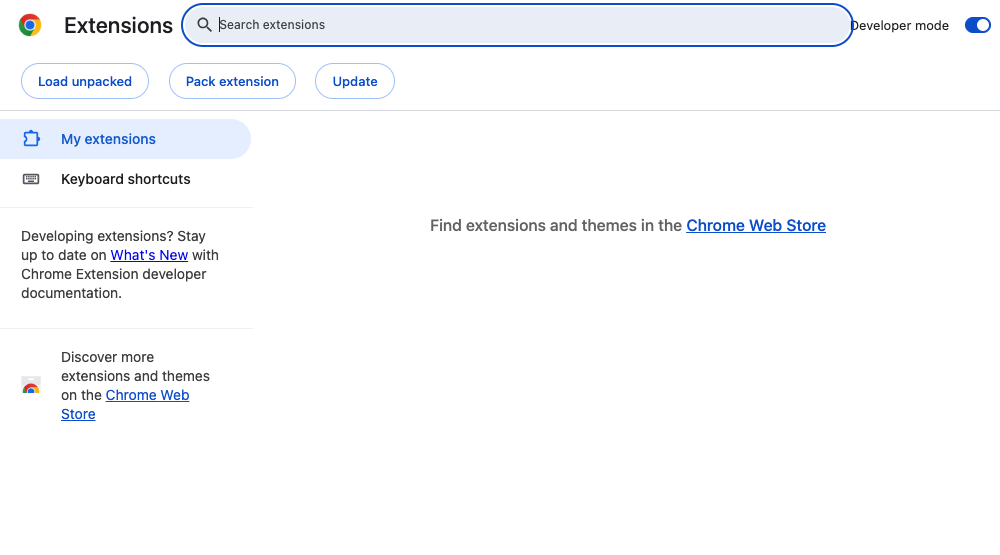
Task: Click the Developer mode label text
Action: click(x=899, y=26)
